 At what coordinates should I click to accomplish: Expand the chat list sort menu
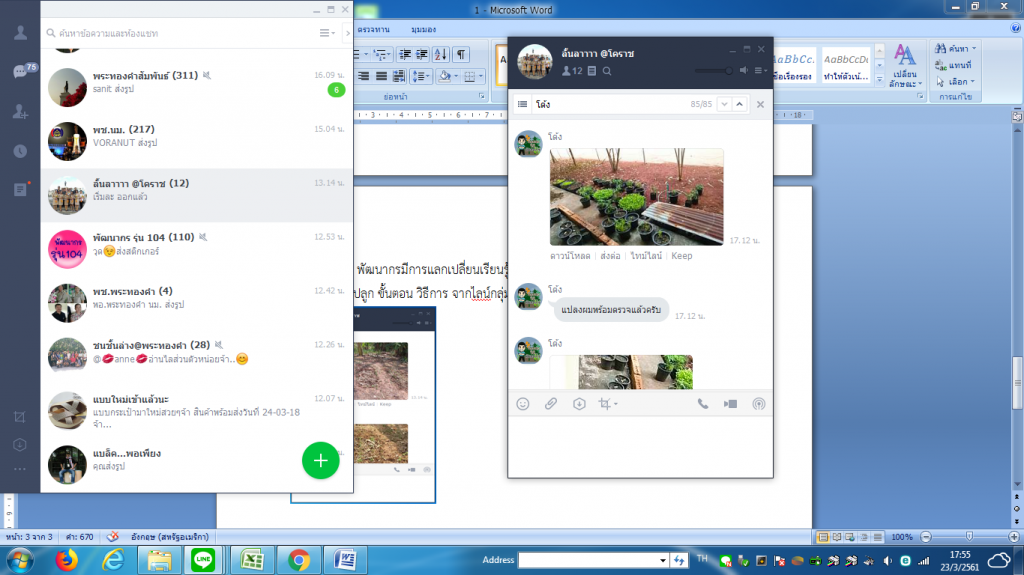tap(327, 33)
